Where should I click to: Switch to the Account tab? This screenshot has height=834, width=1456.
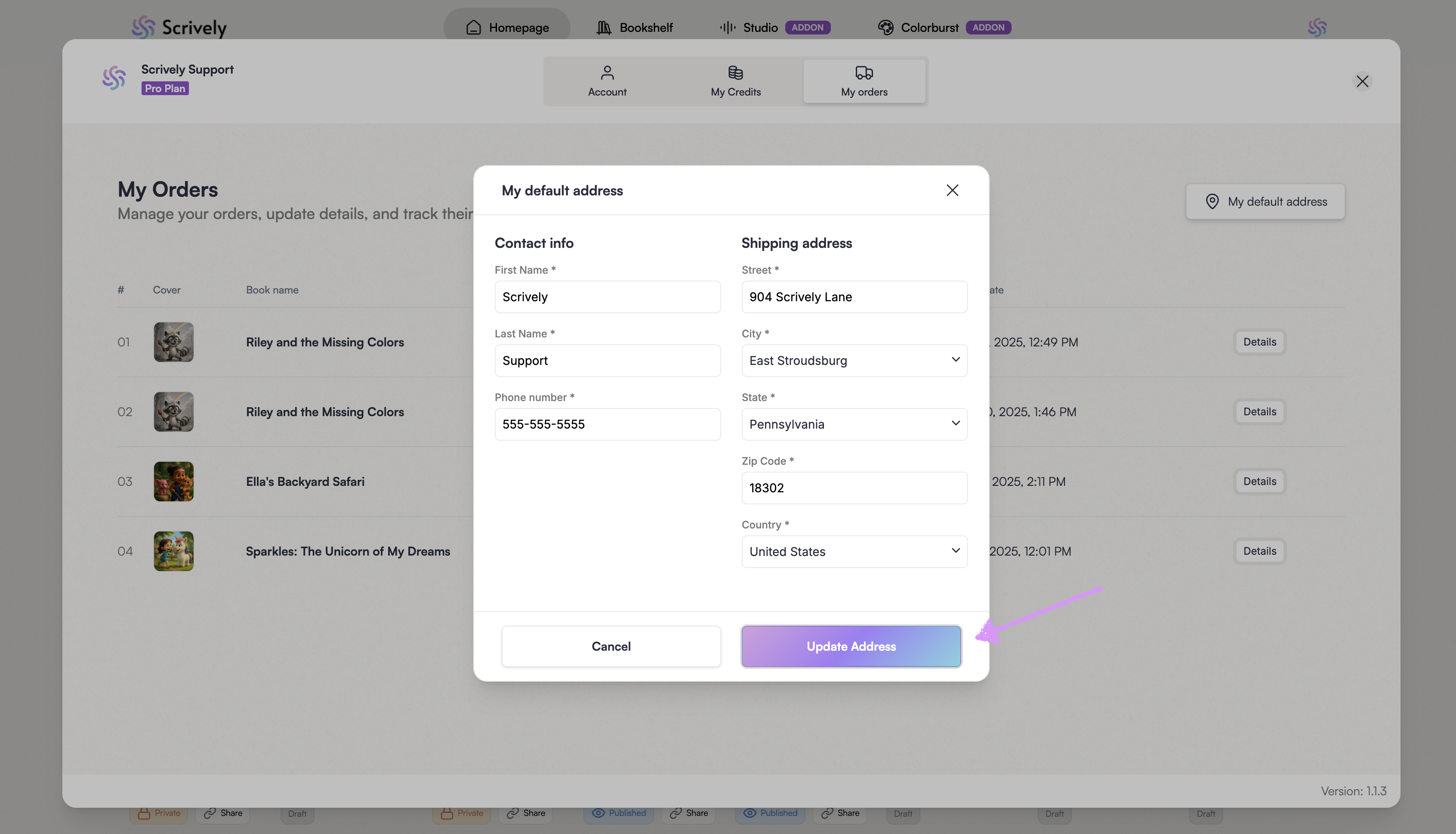607,81
